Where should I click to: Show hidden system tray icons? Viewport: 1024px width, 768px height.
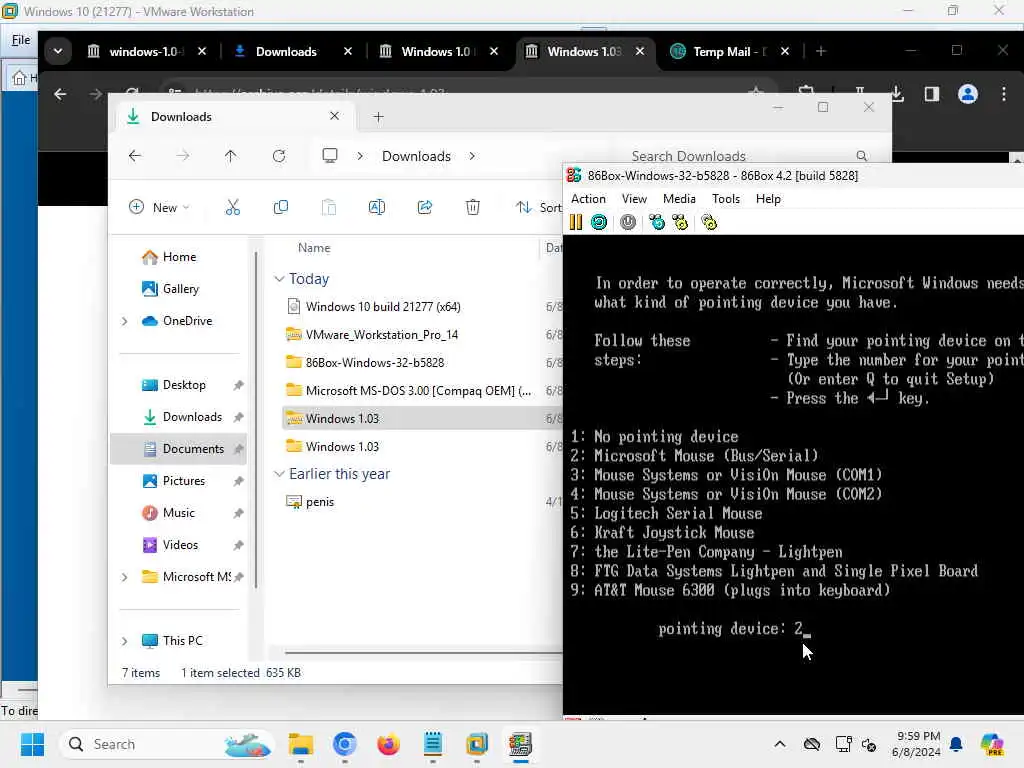point(780,744)
